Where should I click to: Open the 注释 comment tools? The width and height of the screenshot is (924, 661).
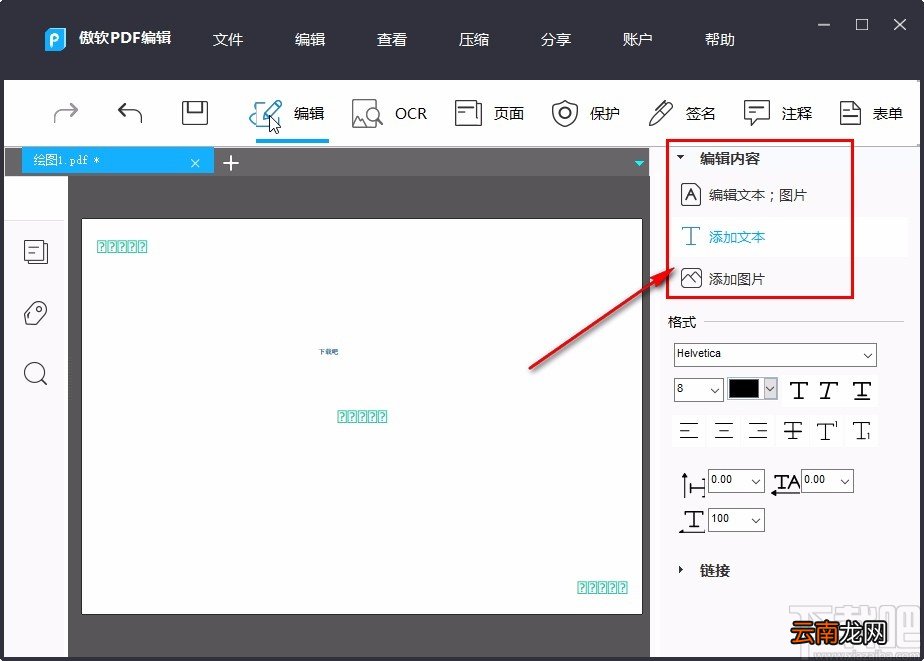pyautogui.click(x=778, y=113)
